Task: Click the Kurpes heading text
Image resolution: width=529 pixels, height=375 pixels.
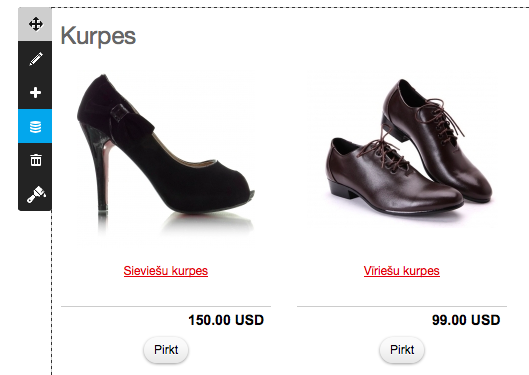Action: (98, 36)
